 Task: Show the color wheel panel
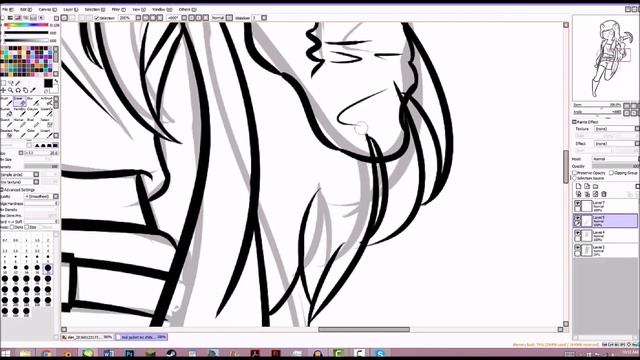3,18
